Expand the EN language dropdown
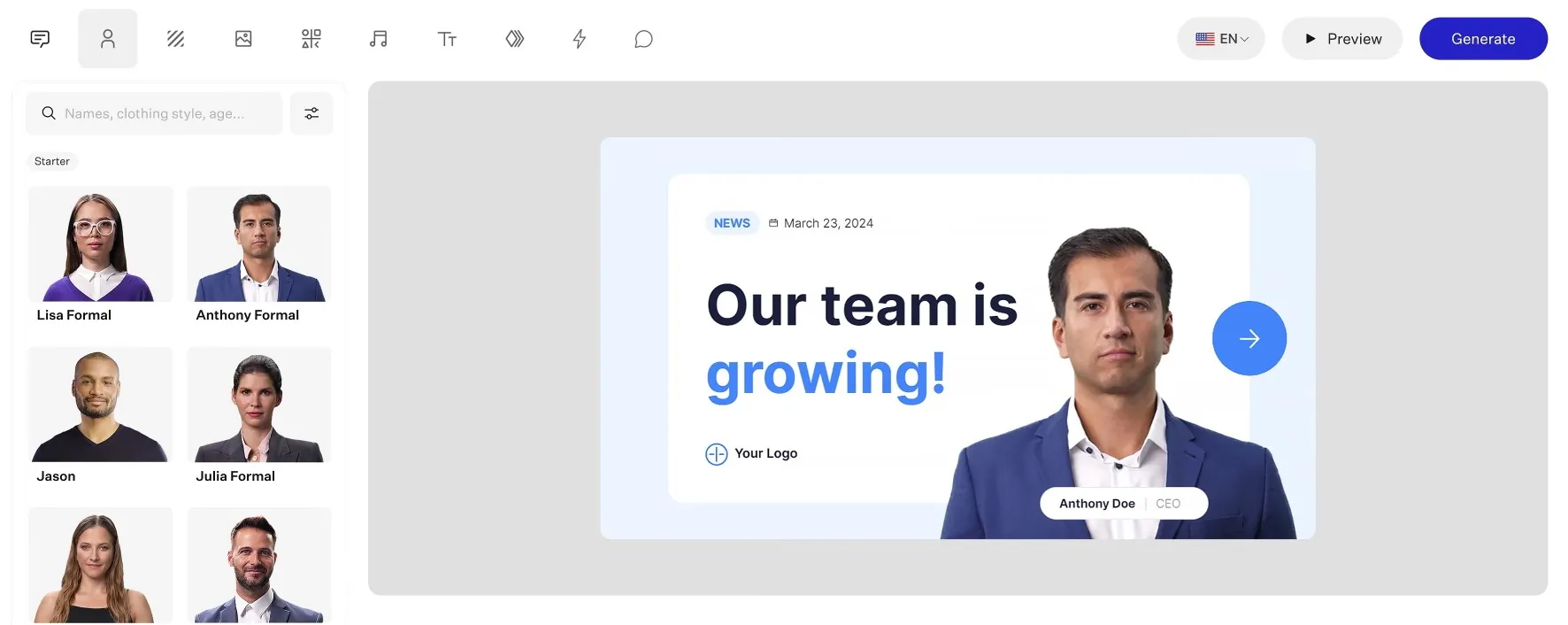Screen dimensions: 1568x625 [1221, 39]
